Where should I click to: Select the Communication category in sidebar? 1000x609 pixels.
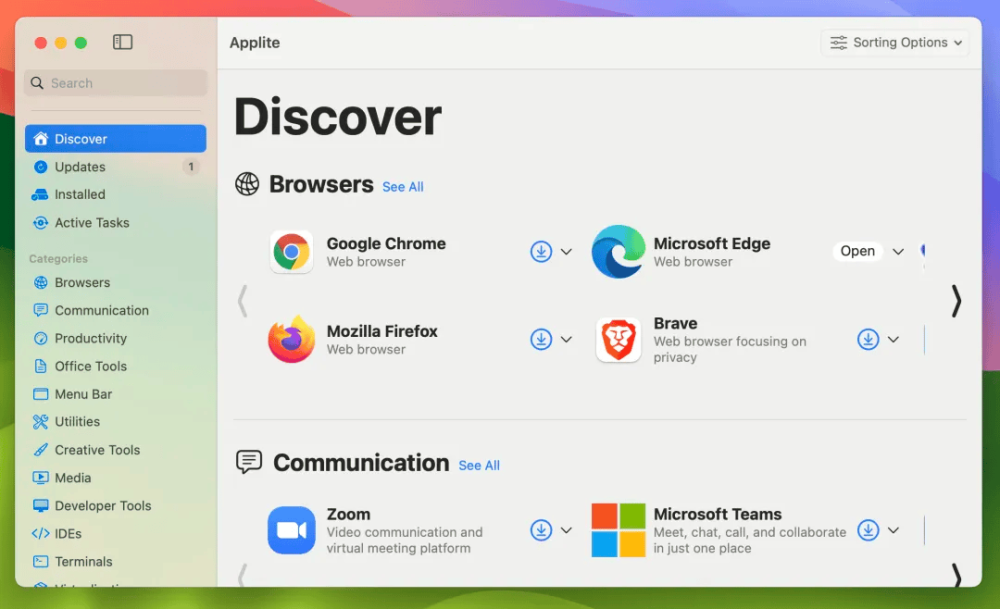tap(115, 311)
